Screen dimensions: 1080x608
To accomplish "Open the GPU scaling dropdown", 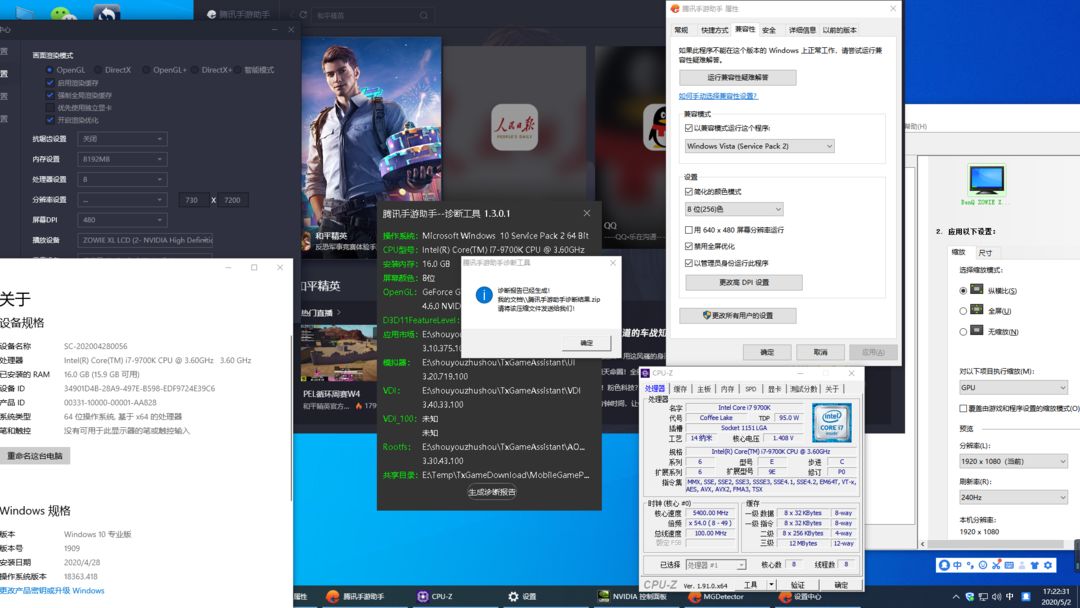I will click(x=1013, y=388).
